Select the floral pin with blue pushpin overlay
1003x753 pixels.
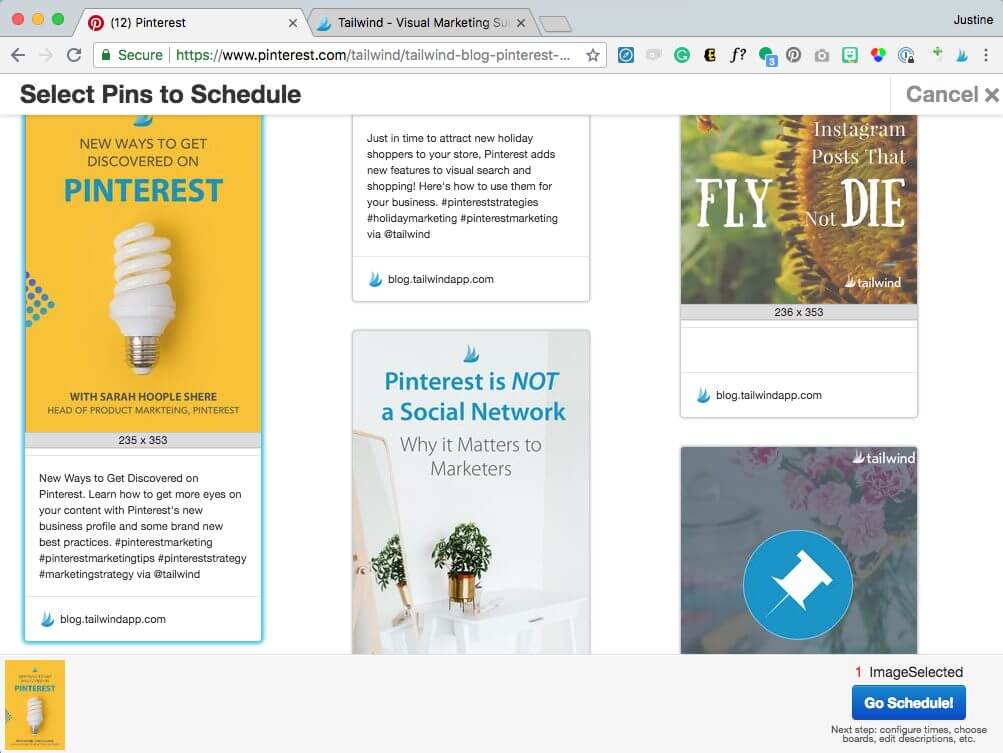click(798, 550)
